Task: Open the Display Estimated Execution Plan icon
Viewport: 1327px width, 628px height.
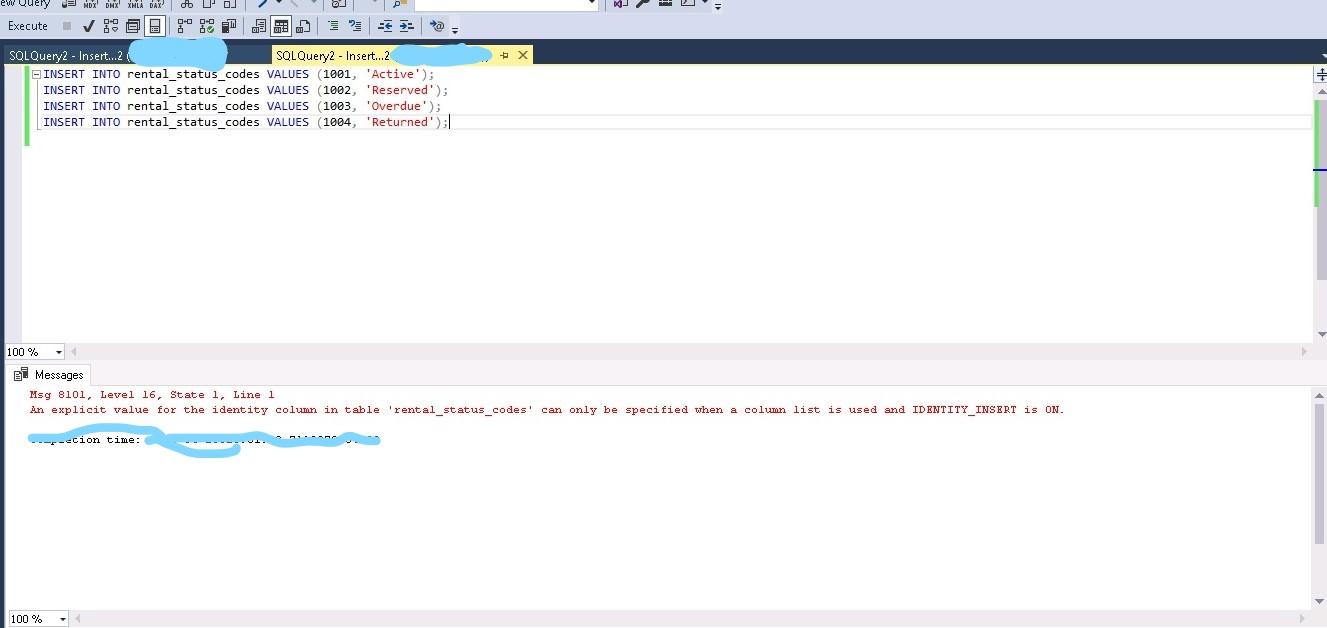Action: pos(111,25)
